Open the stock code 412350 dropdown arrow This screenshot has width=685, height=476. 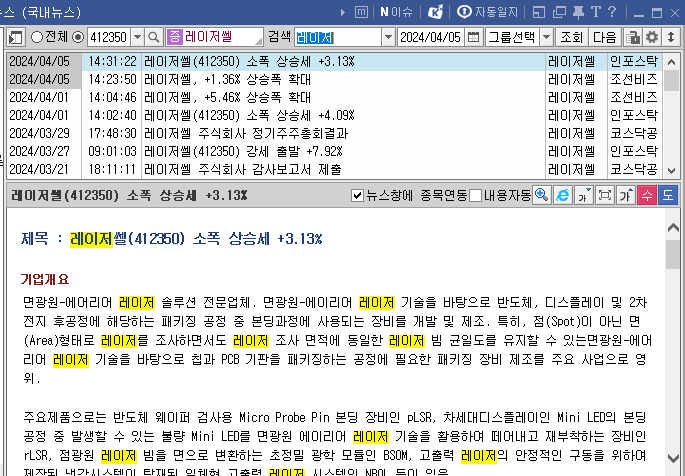coord(137,38)
